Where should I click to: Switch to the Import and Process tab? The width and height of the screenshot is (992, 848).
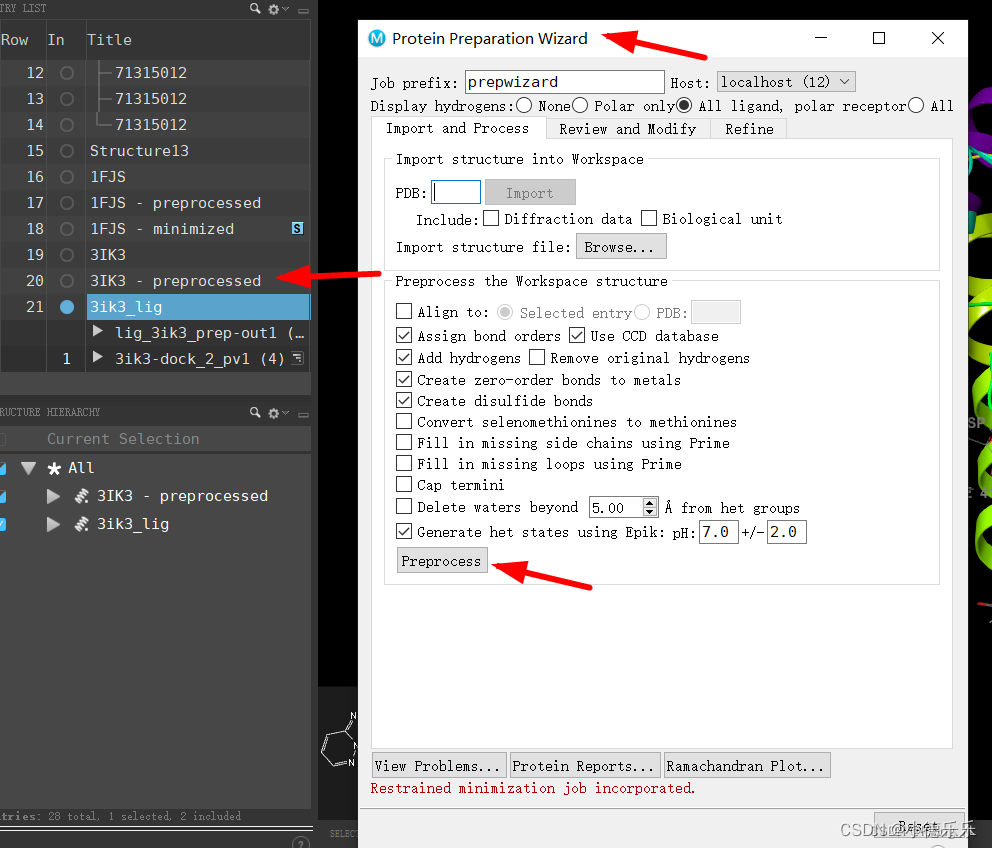click(457, 128)
